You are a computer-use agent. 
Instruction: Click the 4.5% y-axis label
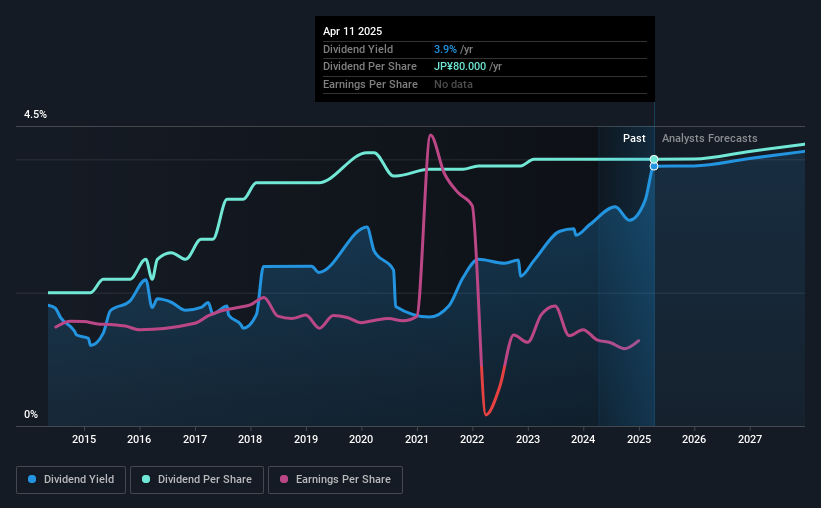pos(35,114)
